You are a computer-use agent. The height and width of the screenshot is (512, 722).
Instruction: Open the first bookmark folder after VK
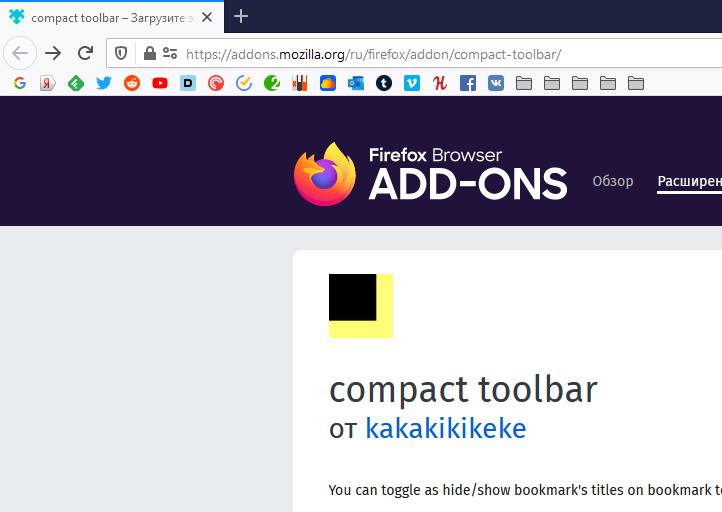tap(524, 83)
